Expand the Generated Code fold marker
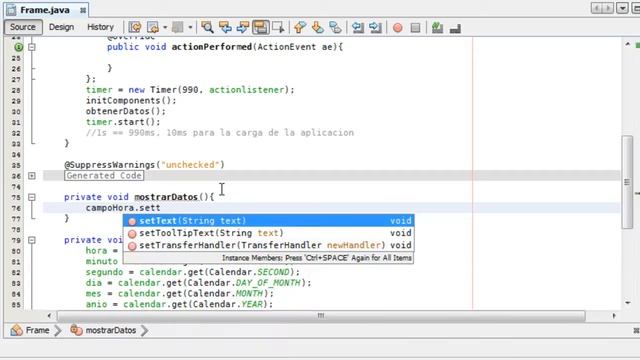Image resolution: width=640 pixels, height=360 pixels. [32, 176]
